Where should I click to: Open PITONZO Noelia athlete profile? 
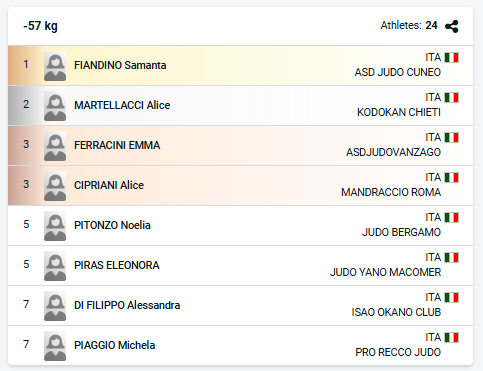coord(112,225)
